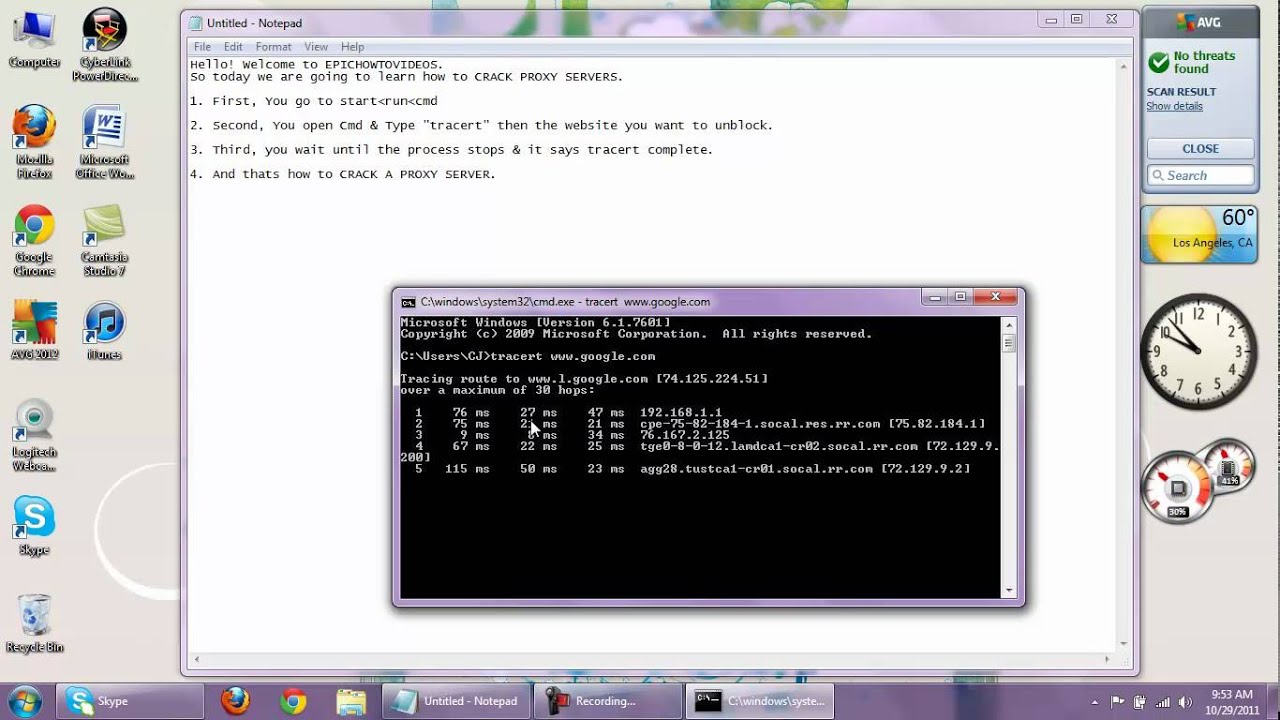Image resolution: width=1280 pixels, height=720 pixels.
Task: Select the Microsoft Office Word desktop shortcut
Action: click(x=105, y=142)
